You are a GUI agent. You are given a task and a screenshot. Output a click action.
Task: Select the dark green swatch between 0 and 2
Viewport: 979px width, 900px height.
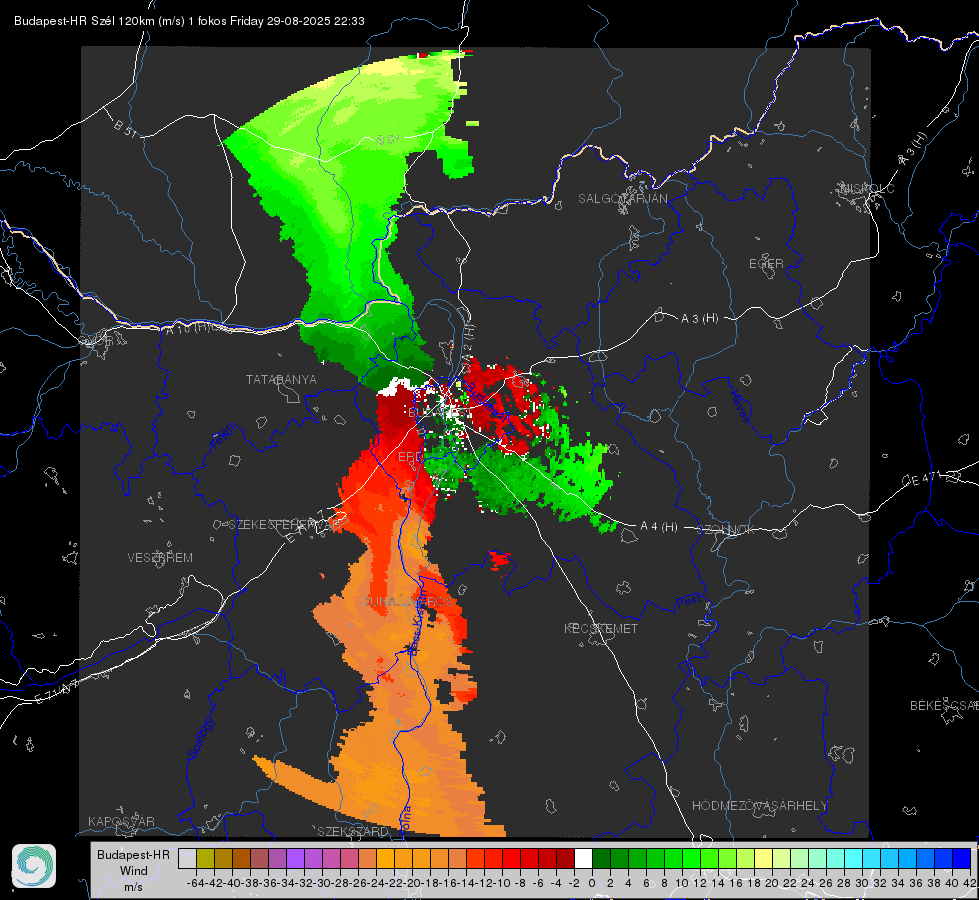[x=601, y=858]
